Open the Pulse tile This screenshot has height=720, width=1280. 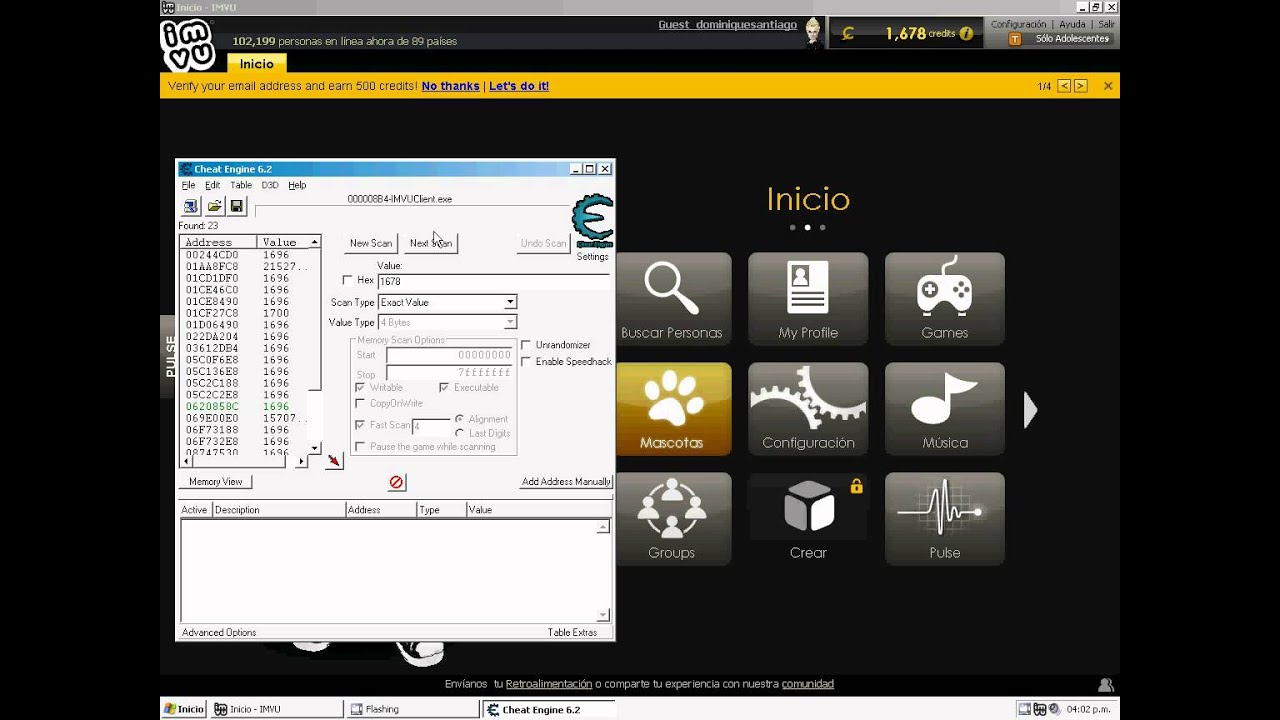tap(945, 519)
